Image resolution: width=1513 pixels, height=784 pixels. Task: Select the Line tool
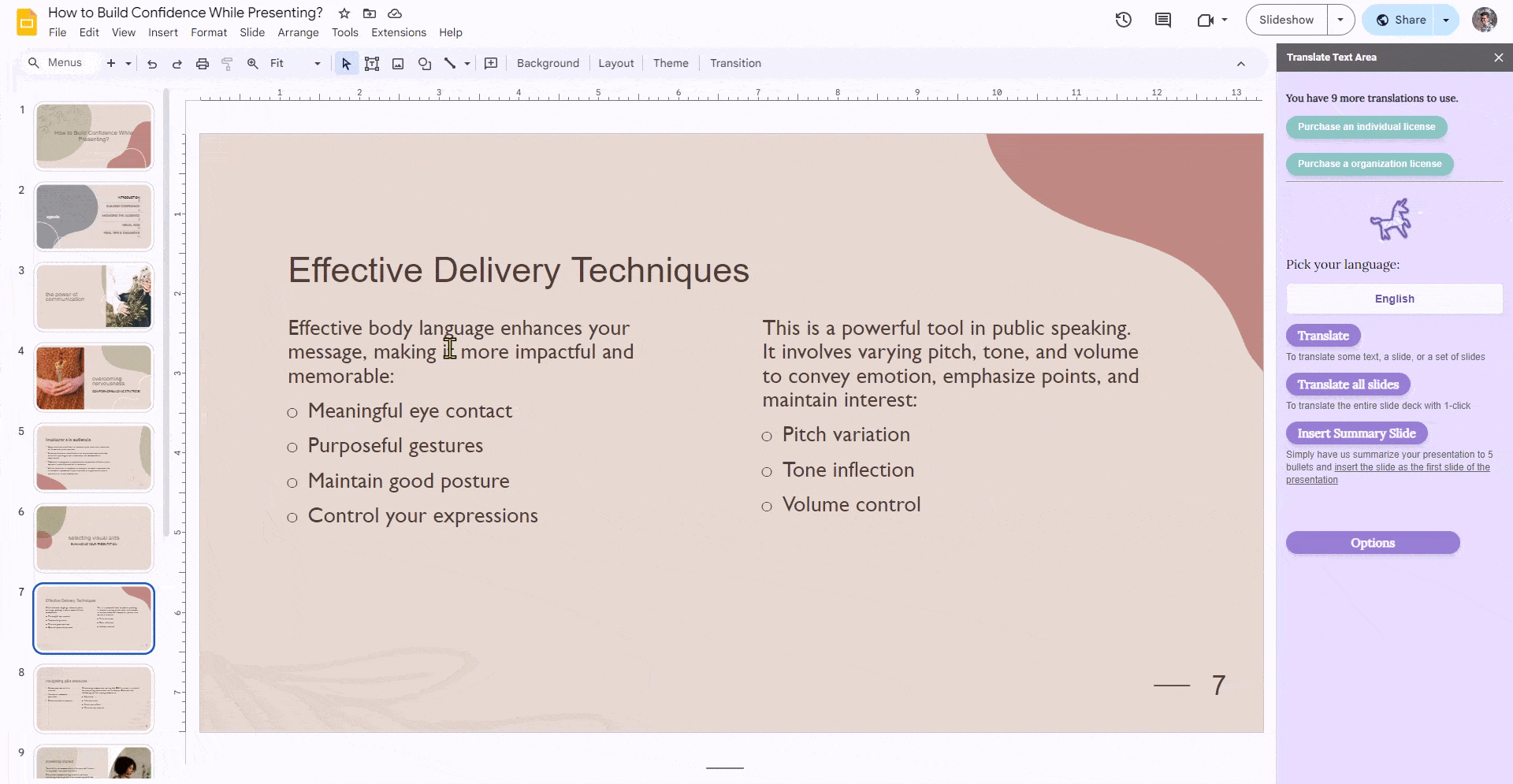[450, 63]
